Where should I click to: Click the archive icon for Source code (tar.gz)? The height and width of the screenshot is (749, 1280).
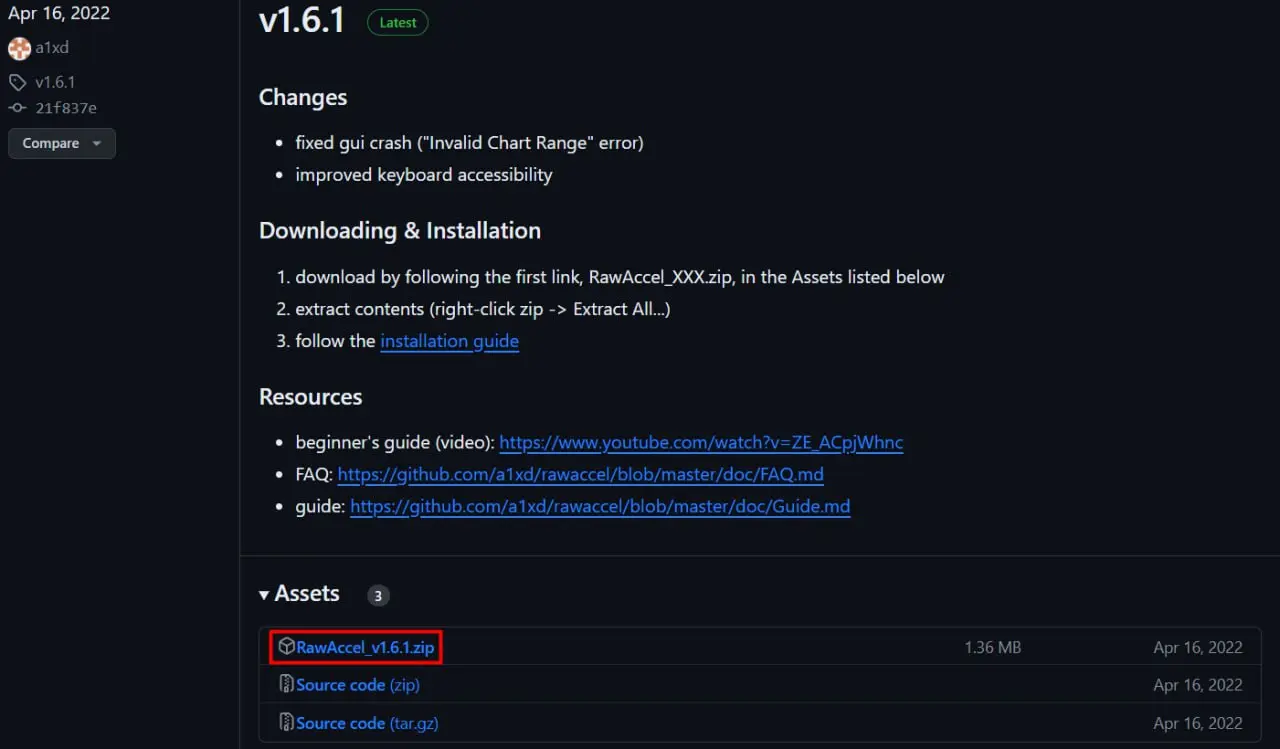click(x=286, y=723)
